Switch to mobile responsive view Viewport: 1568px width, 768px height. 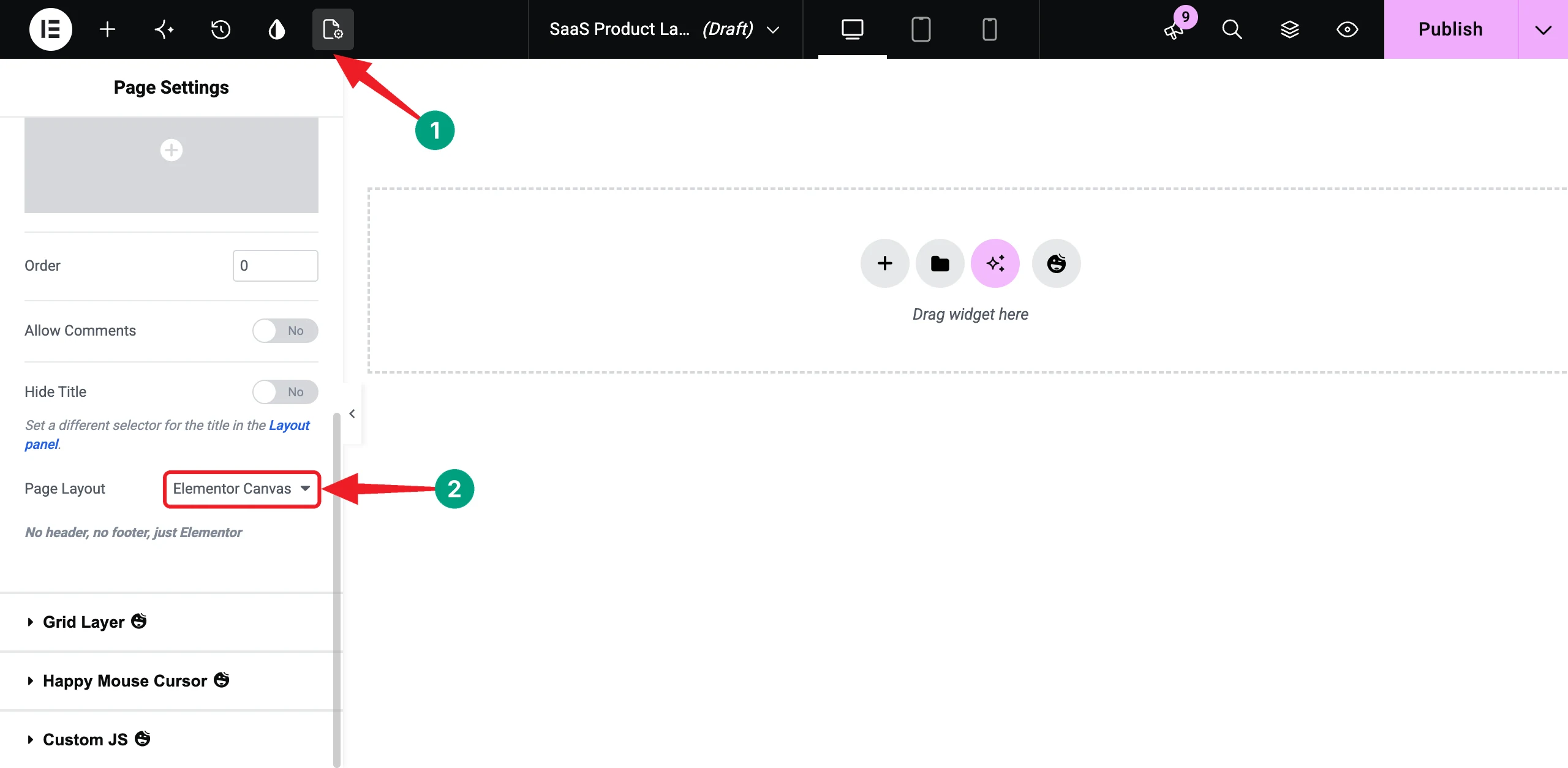point(989,29)
